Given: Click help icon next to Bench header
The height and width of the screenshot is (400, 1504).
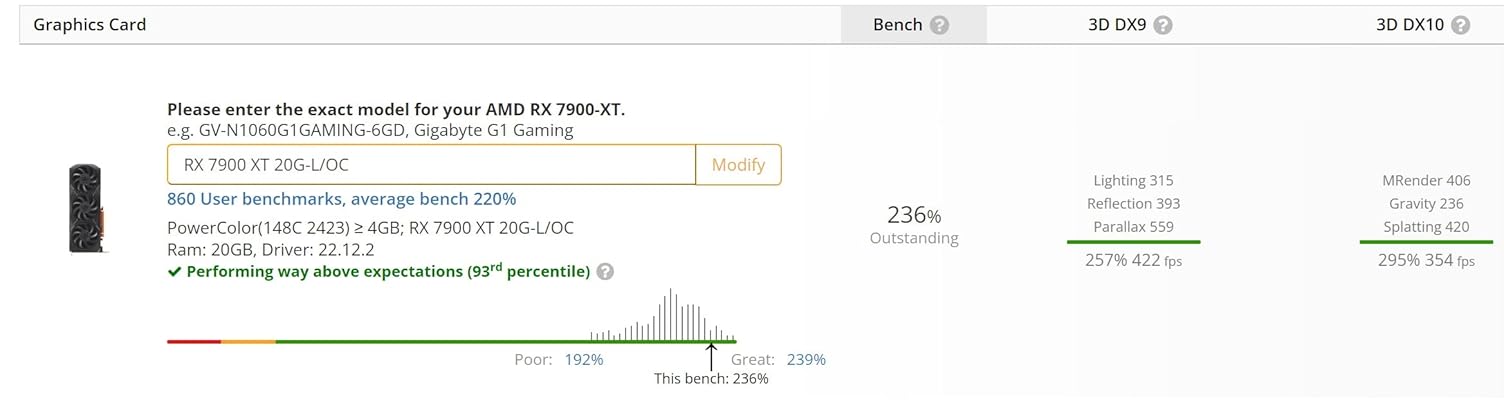Looking at the screenshot, I should coord(939,25).
